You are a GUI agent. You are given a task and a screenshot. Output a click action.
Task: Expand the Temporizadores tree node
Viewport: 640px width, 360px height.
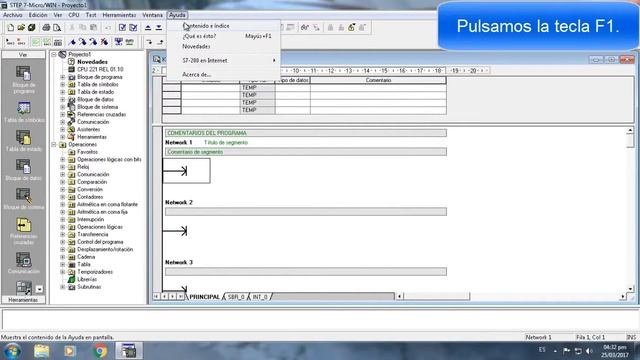pyautogui.click(x=63, y=272)
